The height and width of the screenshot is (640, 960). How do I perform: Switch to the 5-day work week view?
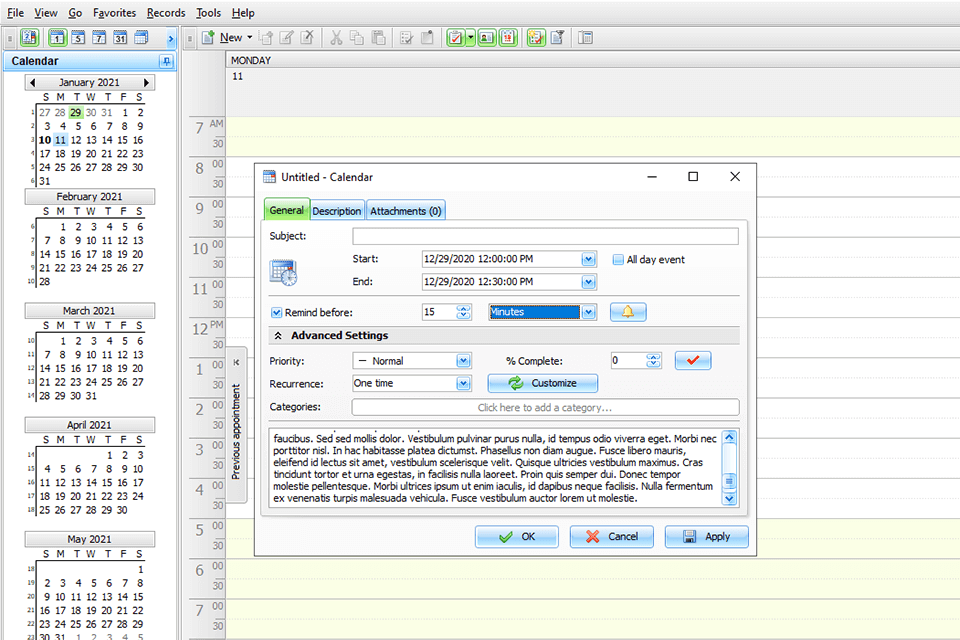pyautogui.click(x=77, y=38)
